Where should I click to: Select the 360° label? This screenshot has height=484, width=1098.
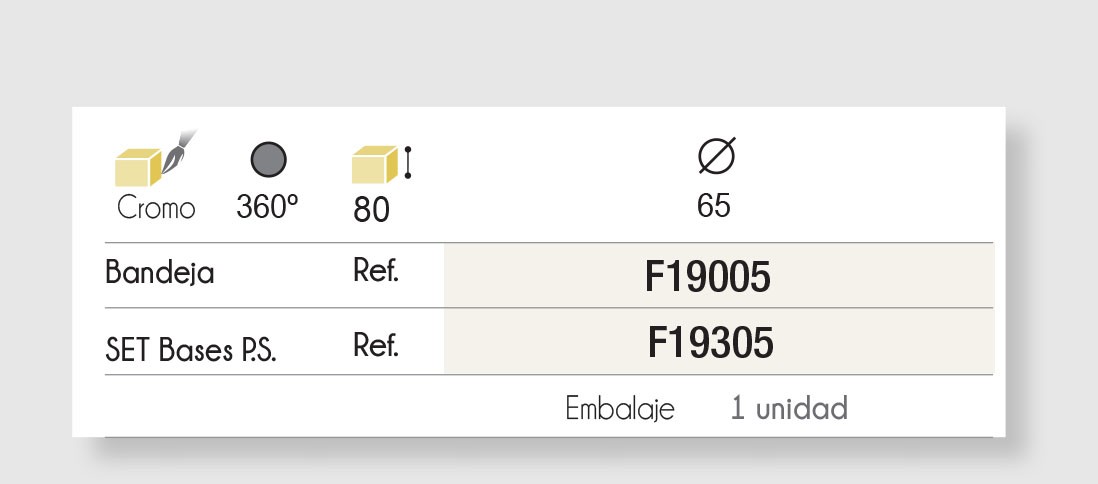tap(267, 207)
